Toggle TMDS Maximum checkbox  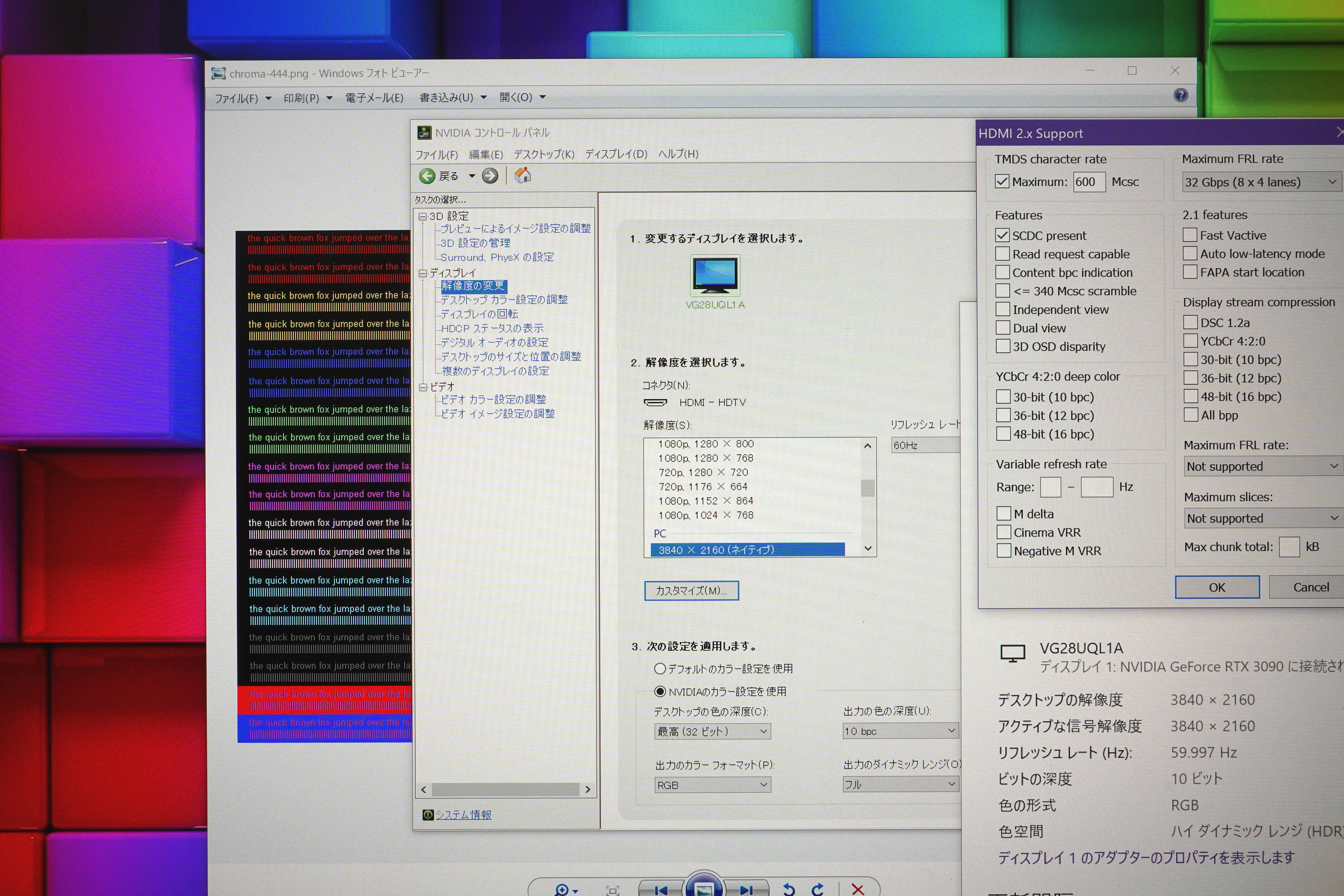click(1002, 182)
